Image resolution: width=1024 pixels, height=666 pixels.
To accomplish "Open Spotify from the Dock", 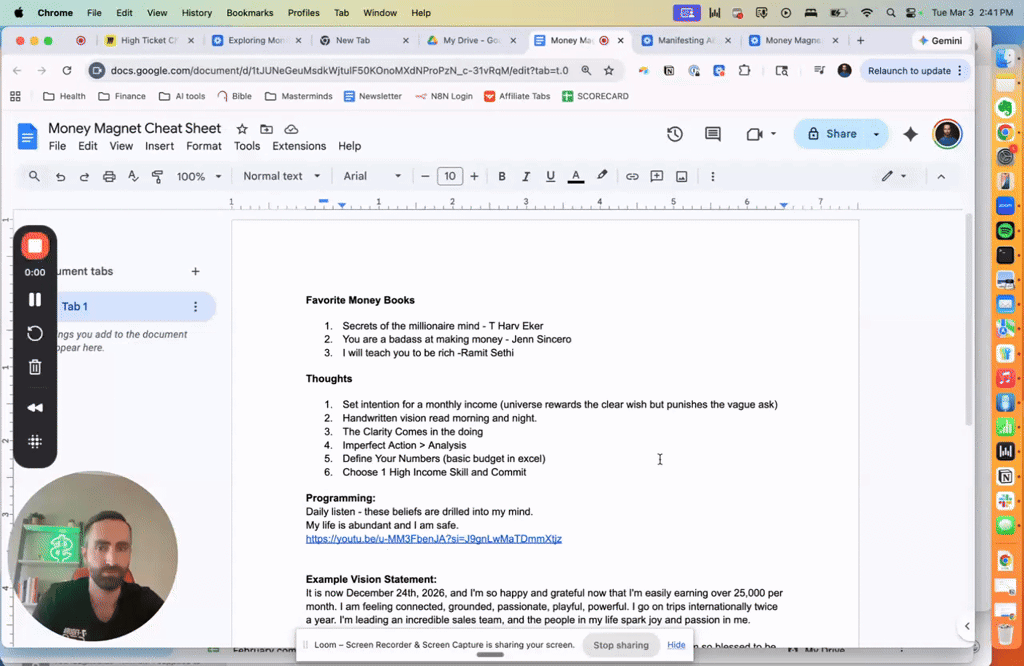I will click(x=1005, y=230).
